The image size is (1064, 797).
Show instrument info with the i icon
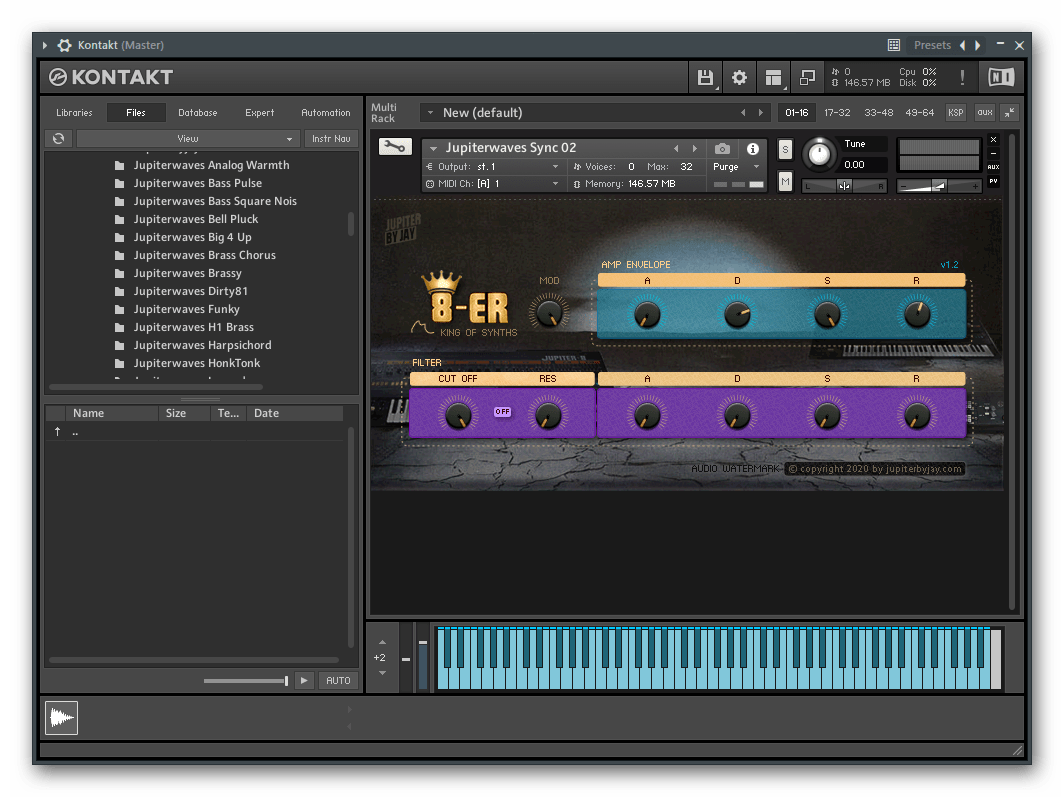click(753, 149)
